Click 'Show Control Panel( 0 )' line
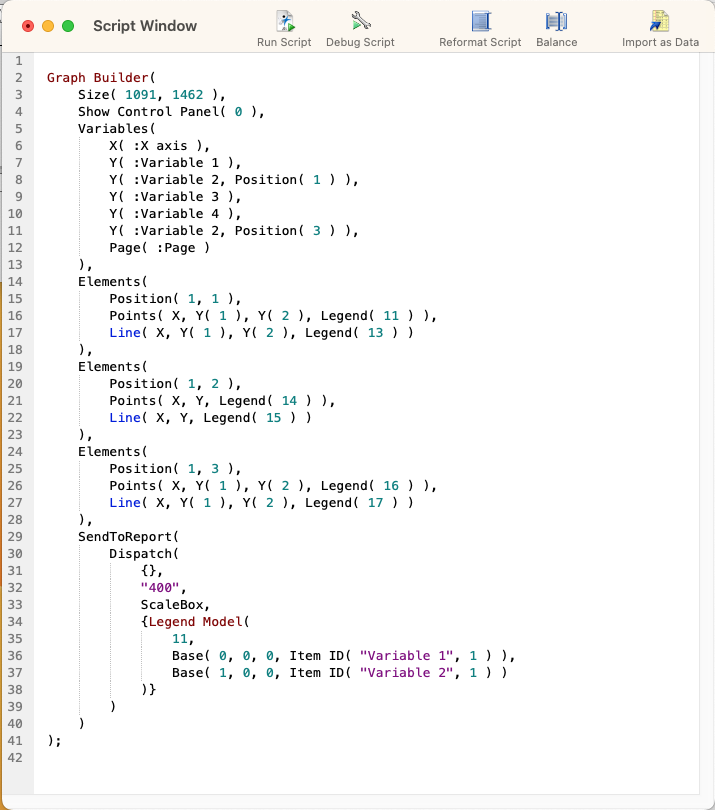 171,112
